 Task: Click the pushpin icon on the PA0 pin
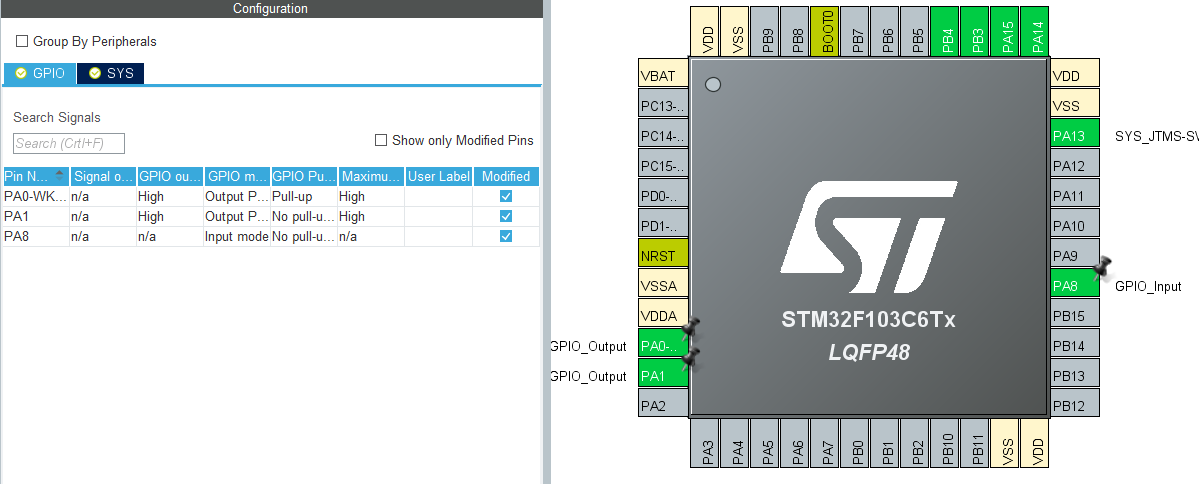coord(690,329)
